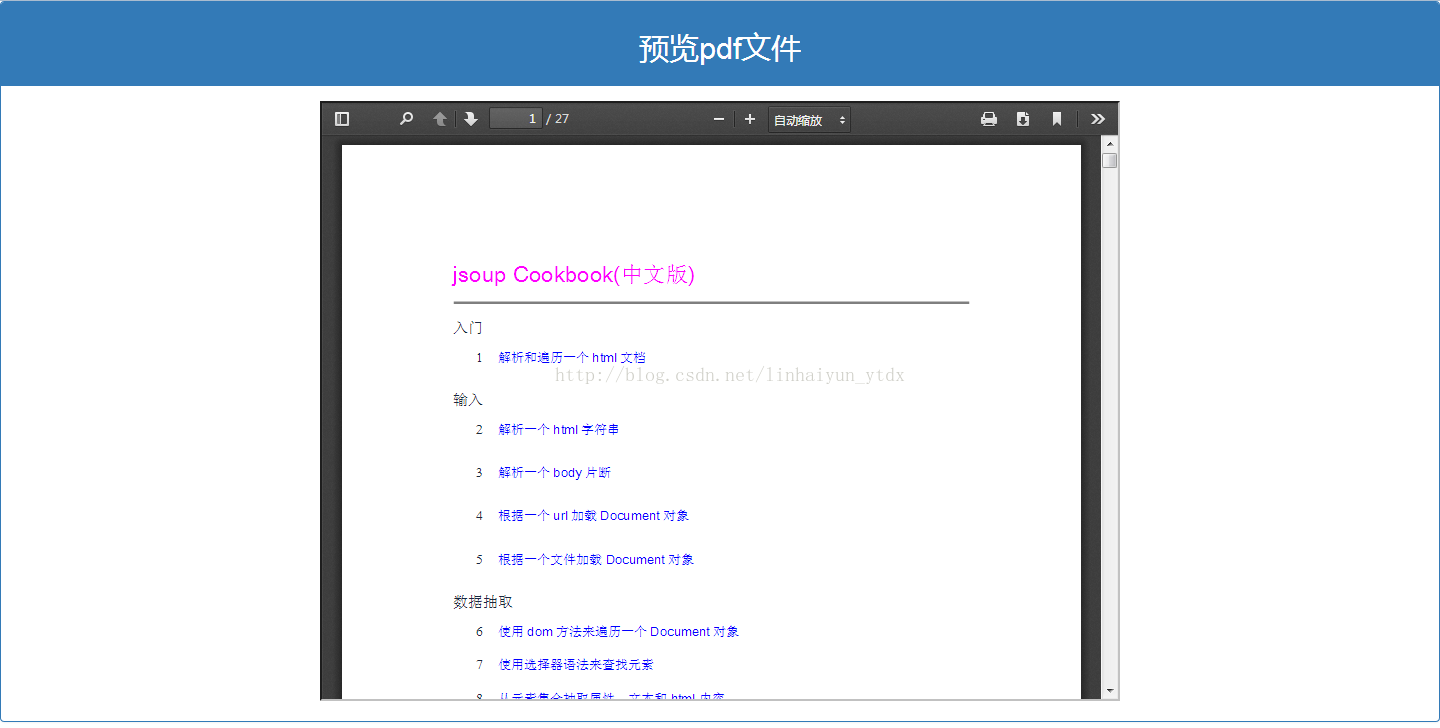
Task: Open link 根据一个 url 加载 Document 对象
Action: pos(594,516)
